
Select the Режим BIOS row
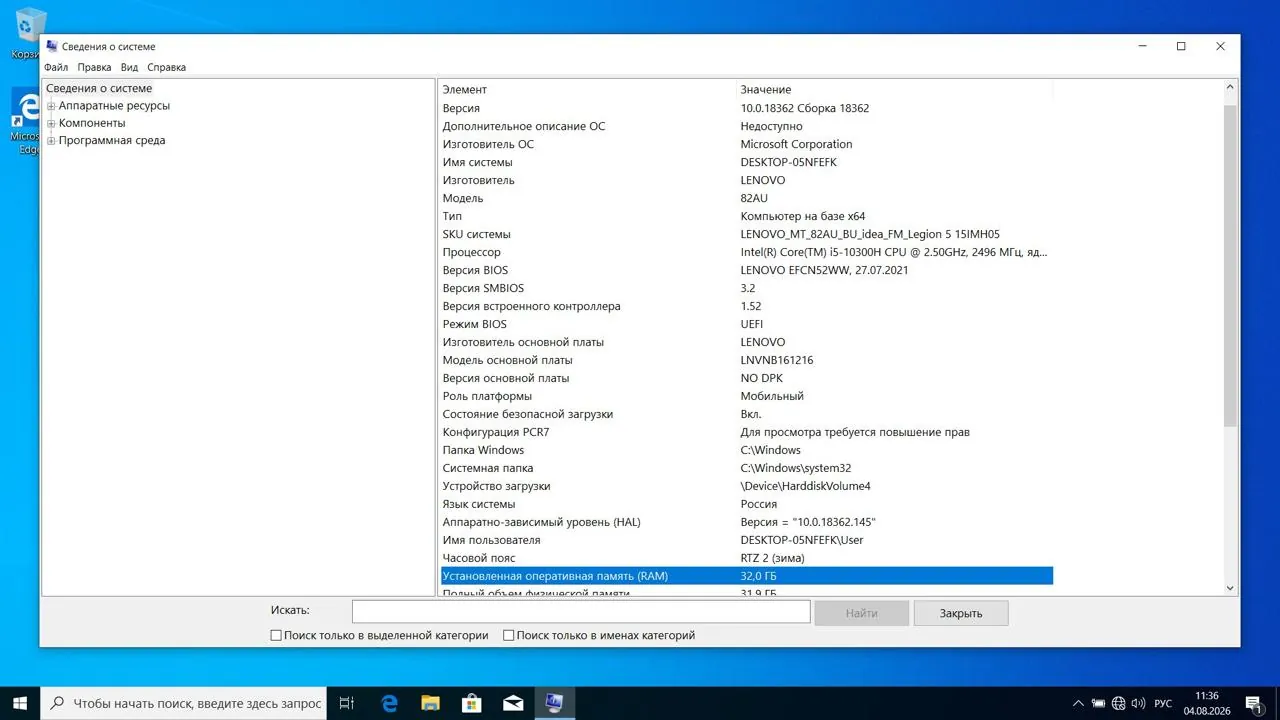pyautogui.click(x=747, y=324)
